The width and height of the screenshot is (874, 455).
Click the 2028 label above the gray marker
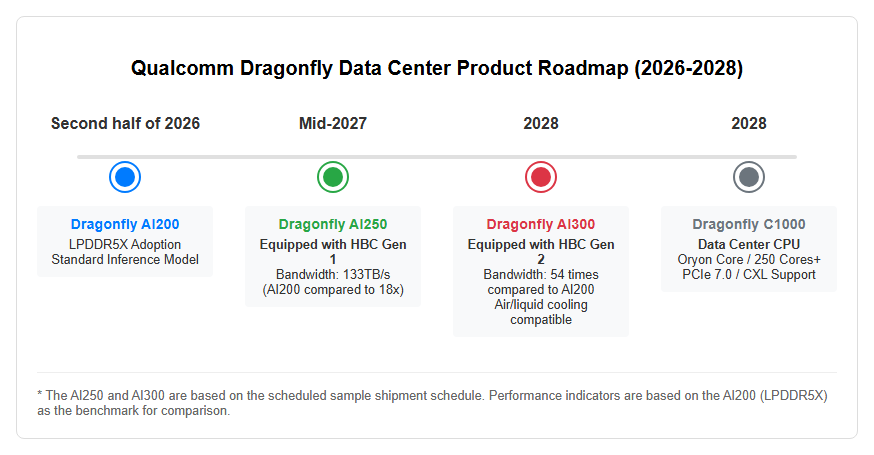[x=749, y=123]
